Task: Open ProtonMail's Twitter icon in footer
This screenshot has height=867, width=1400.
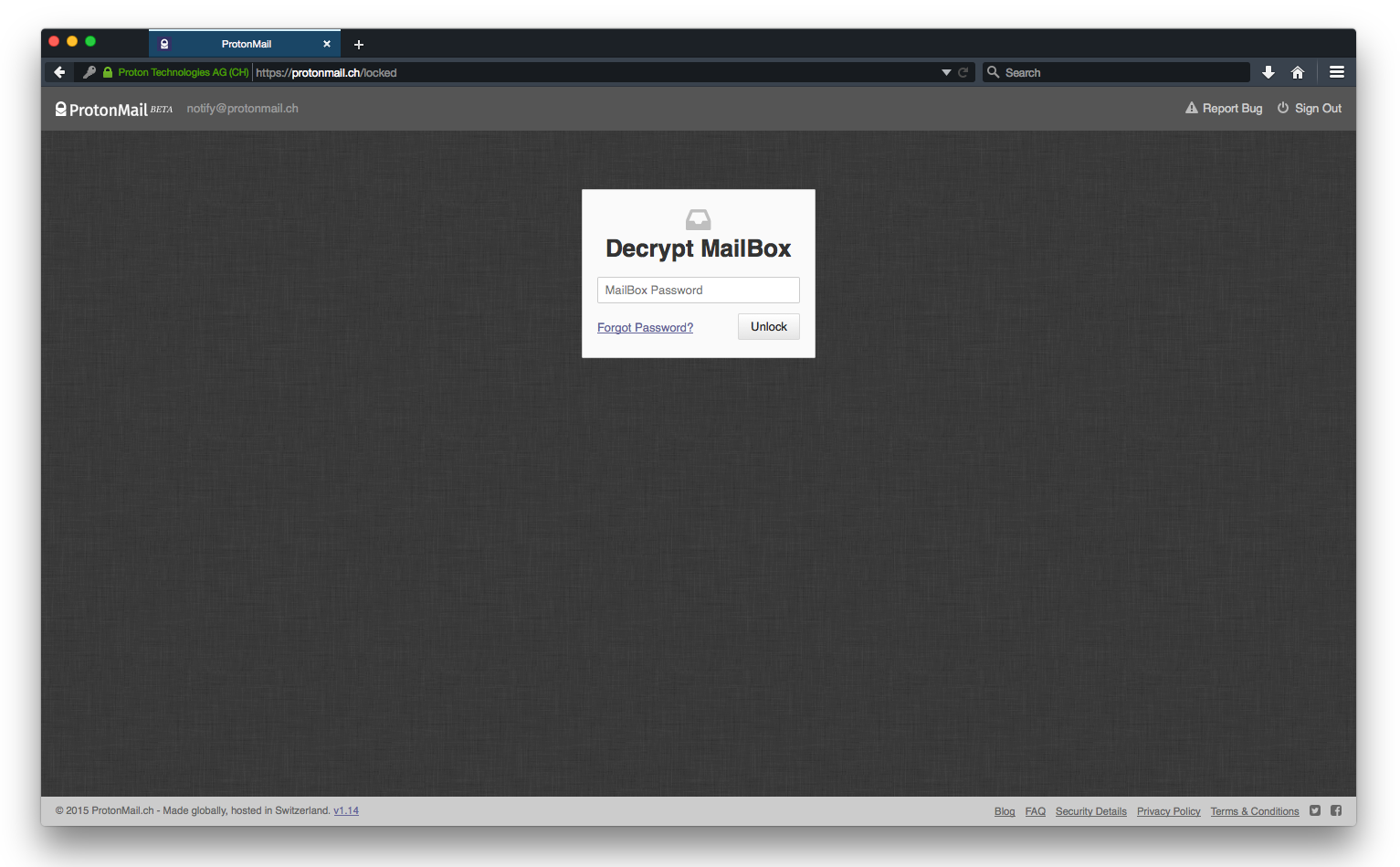Action: [x=1315, y=810]
